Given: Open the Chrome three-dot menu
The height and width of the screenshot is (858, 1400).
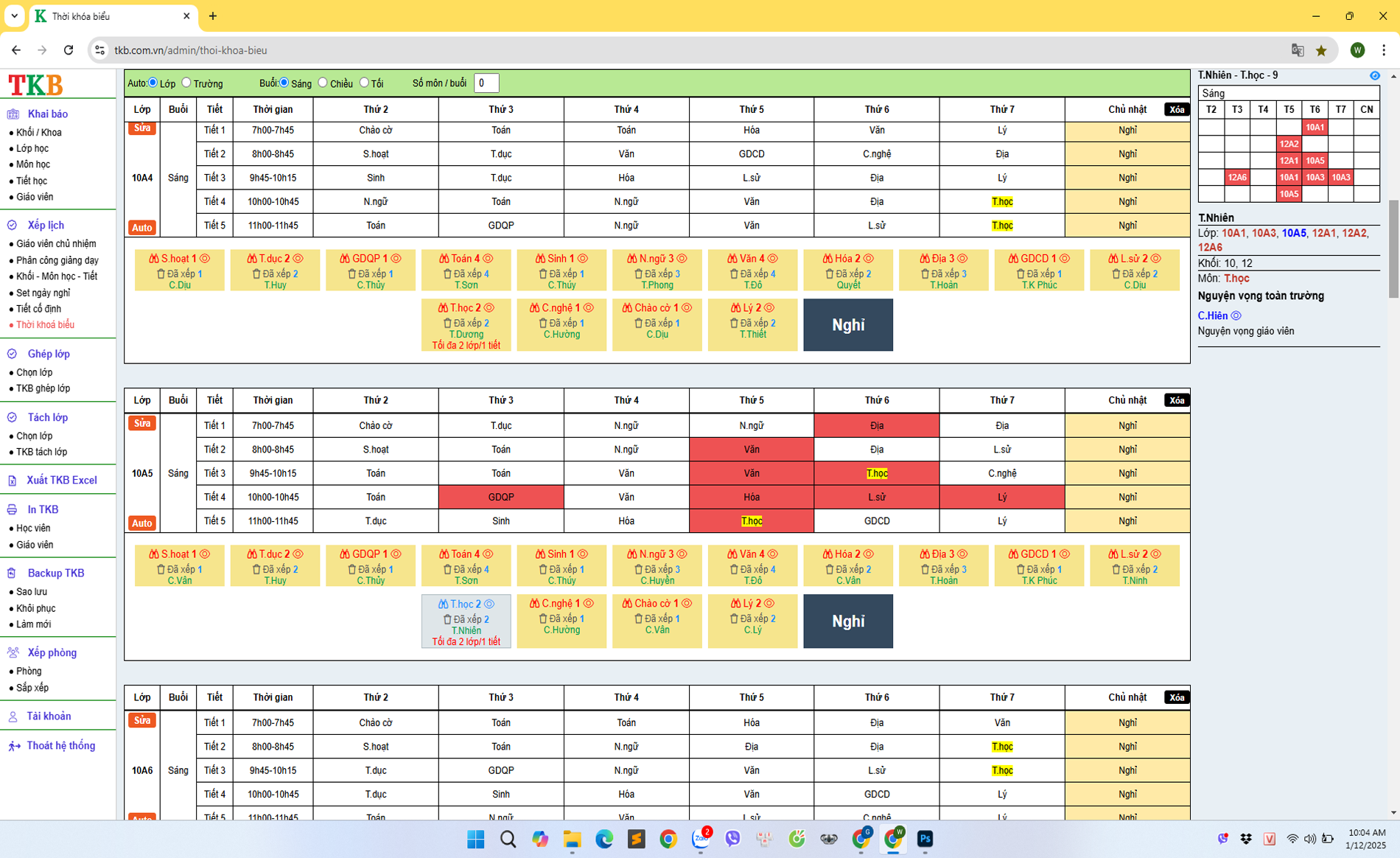Looking at the screenshot, I should click(1383, 50).
